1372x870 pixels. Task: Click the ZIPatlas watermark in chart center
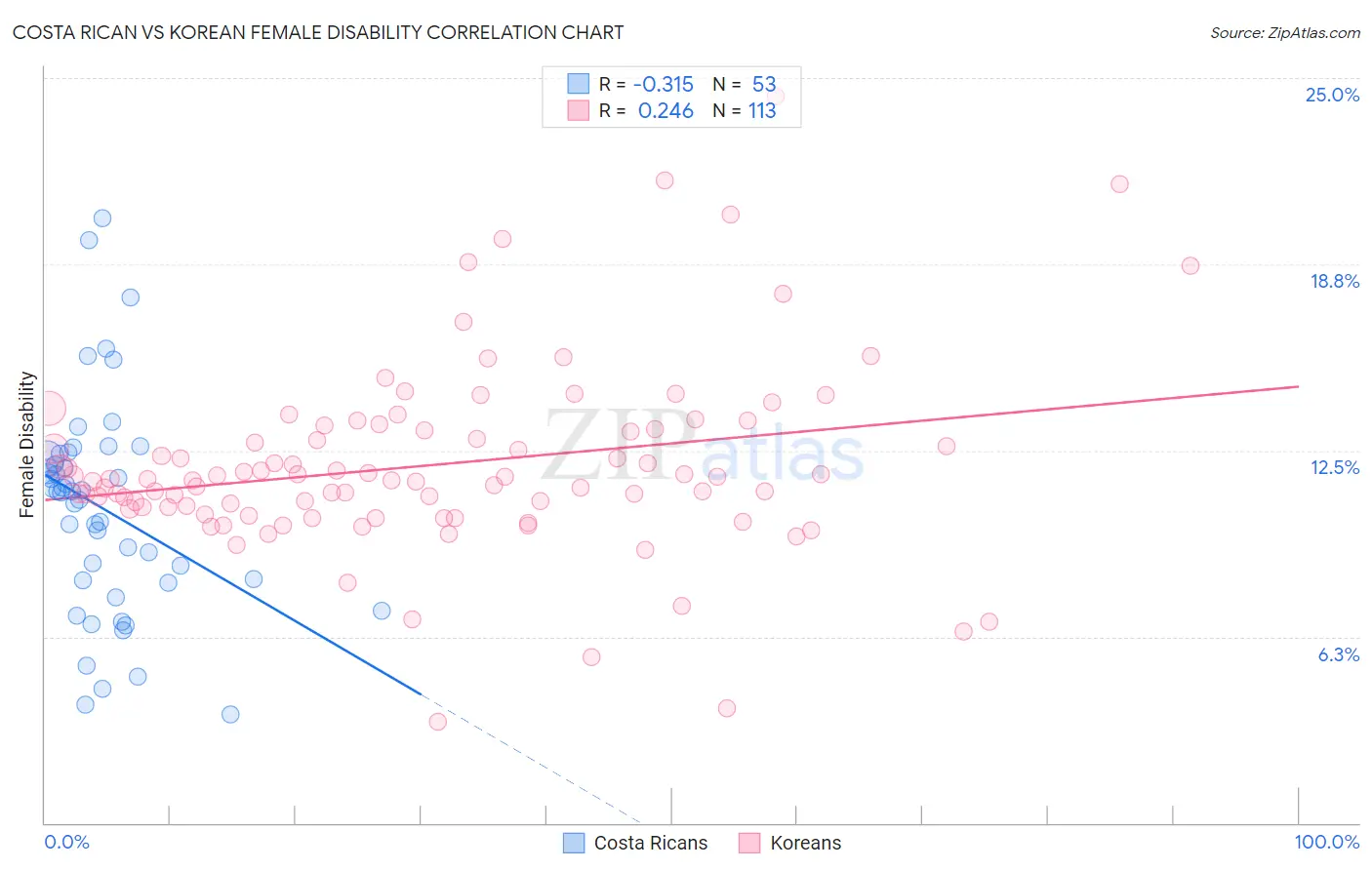(705, 447)
